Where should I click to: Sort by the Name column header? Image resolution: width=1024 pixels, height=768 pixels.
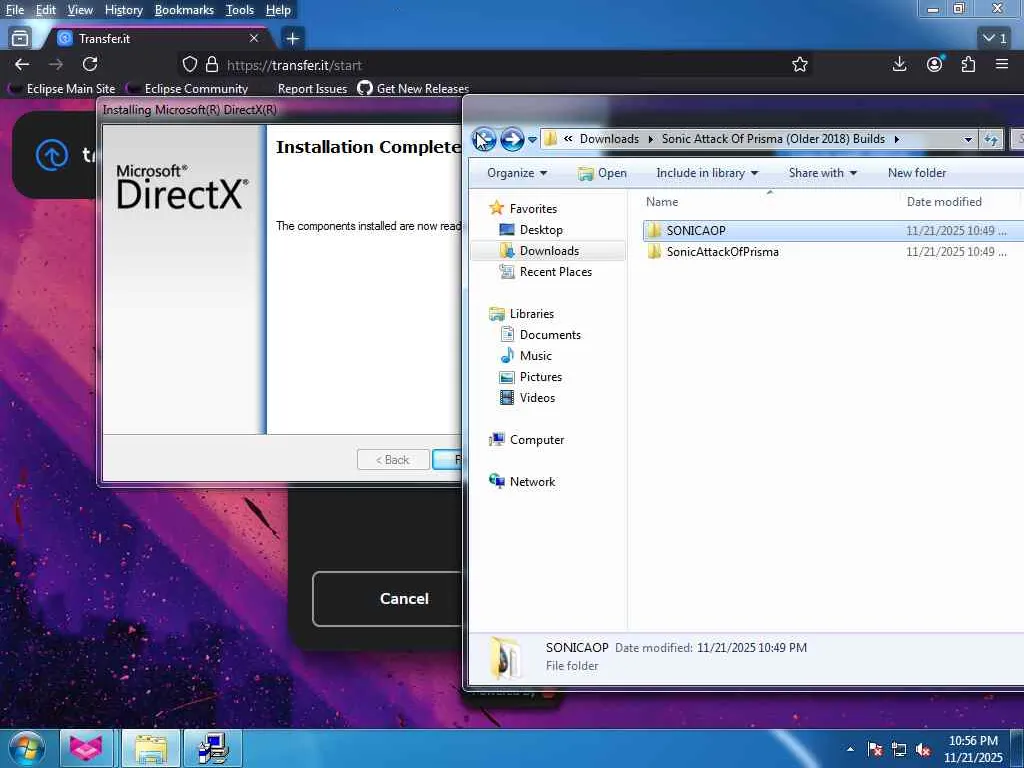point(662,202)
